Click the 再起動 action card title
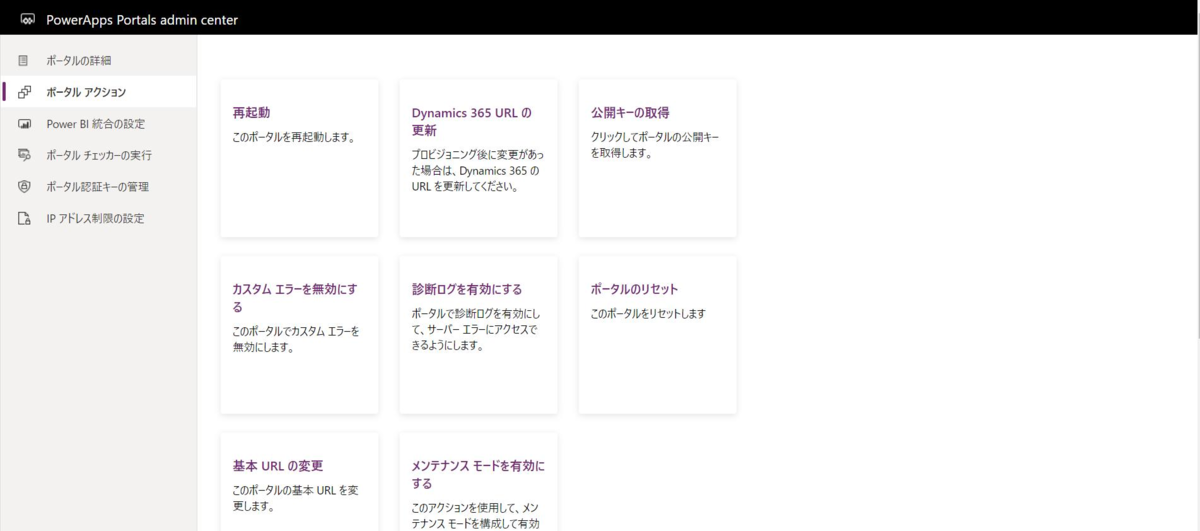 [x=251, y=113]
